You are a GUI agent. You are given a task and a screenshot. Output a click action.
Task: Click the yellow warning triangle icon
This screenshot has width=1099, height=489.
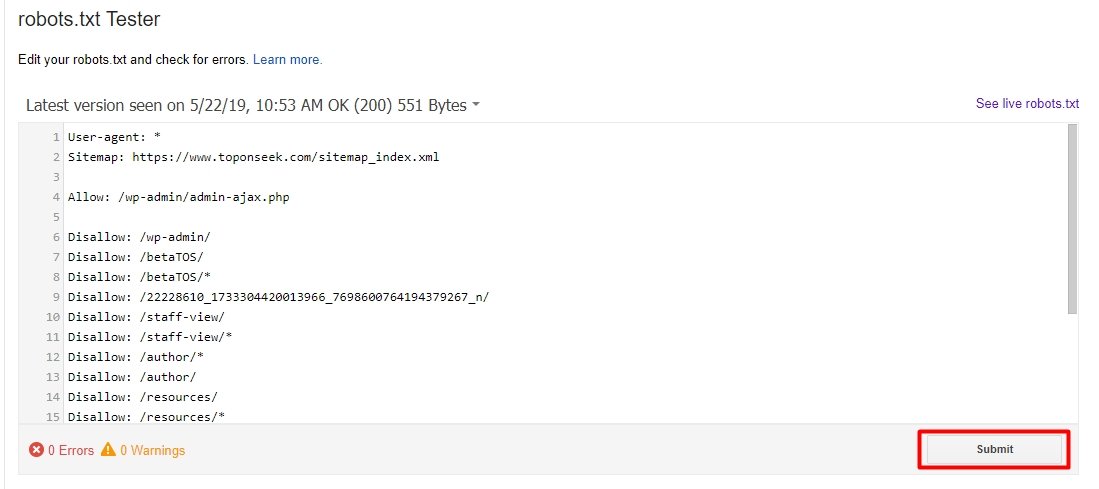(108, 450)
